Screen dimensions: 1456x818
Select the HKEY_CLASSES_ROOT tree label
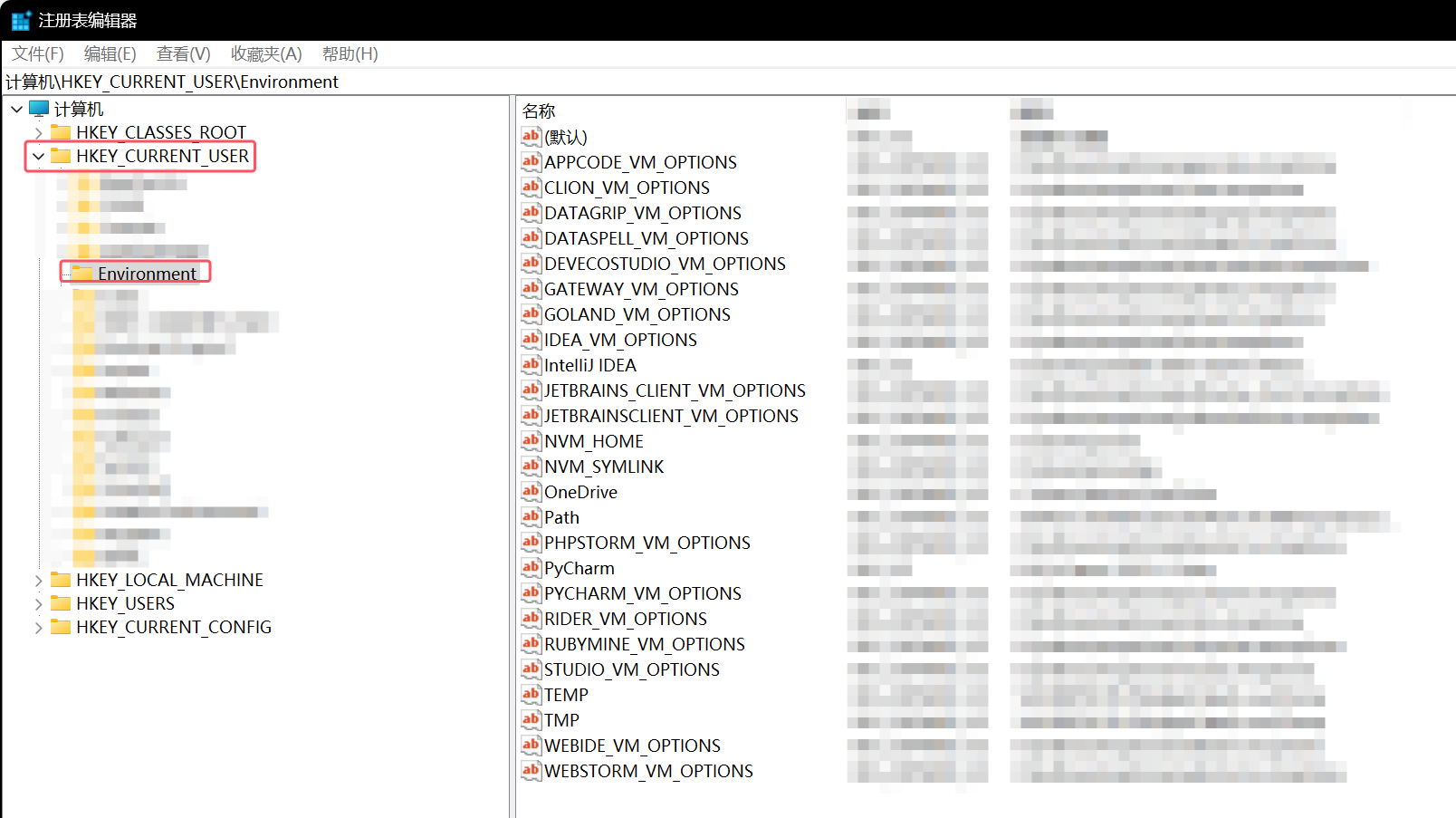pos(161,132)
